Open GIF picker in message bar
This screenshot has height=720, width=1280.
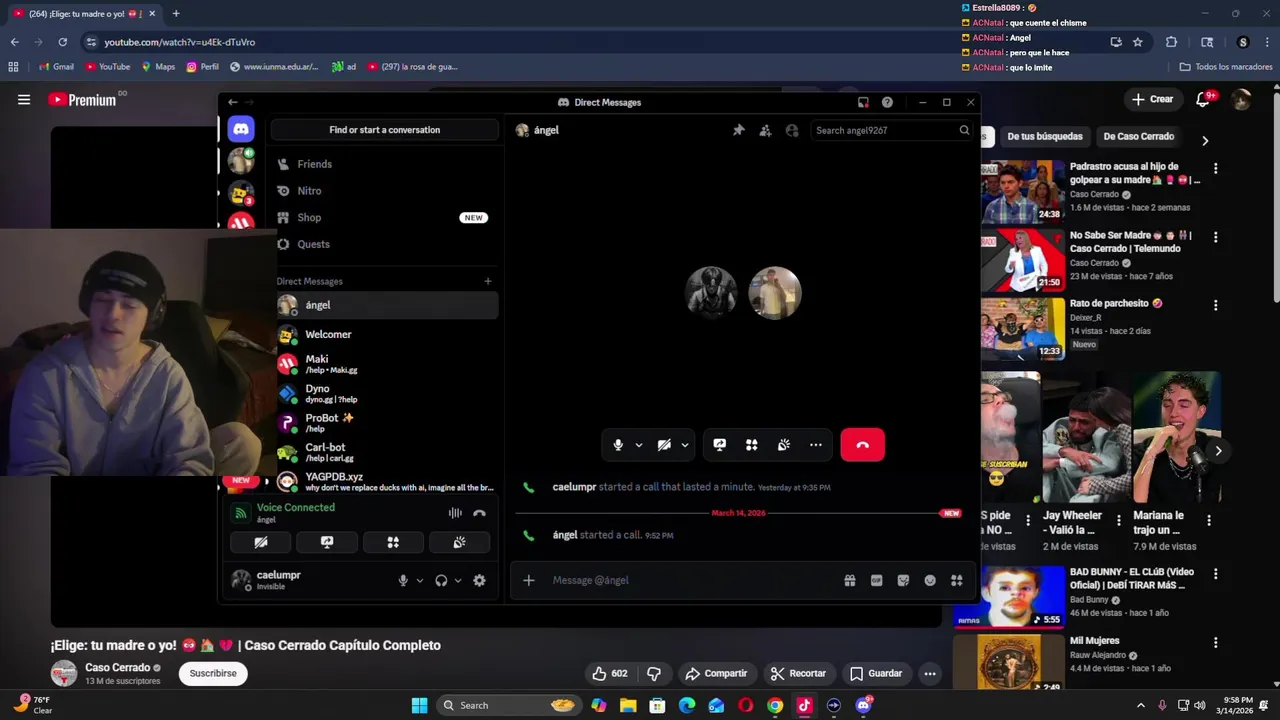877,580
